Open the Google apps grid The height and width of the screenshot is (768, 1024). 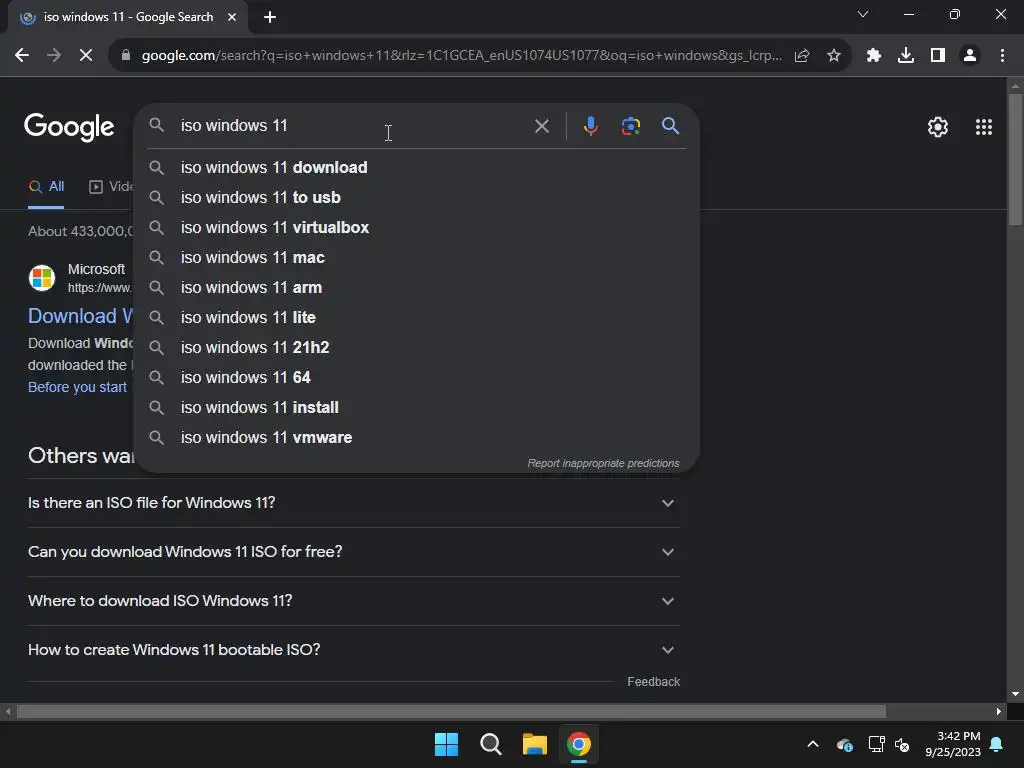tap(984, 127)
